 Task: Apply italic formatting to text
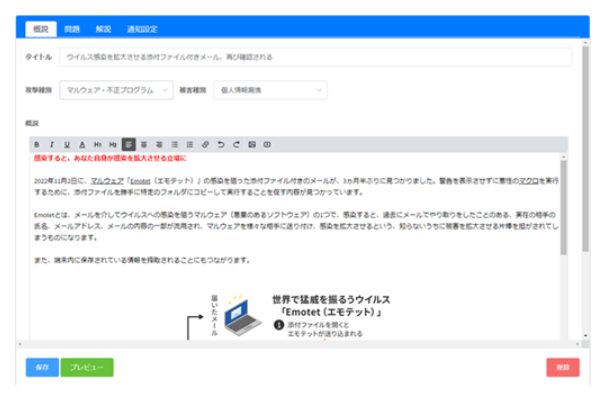click(x=51, y=144)
